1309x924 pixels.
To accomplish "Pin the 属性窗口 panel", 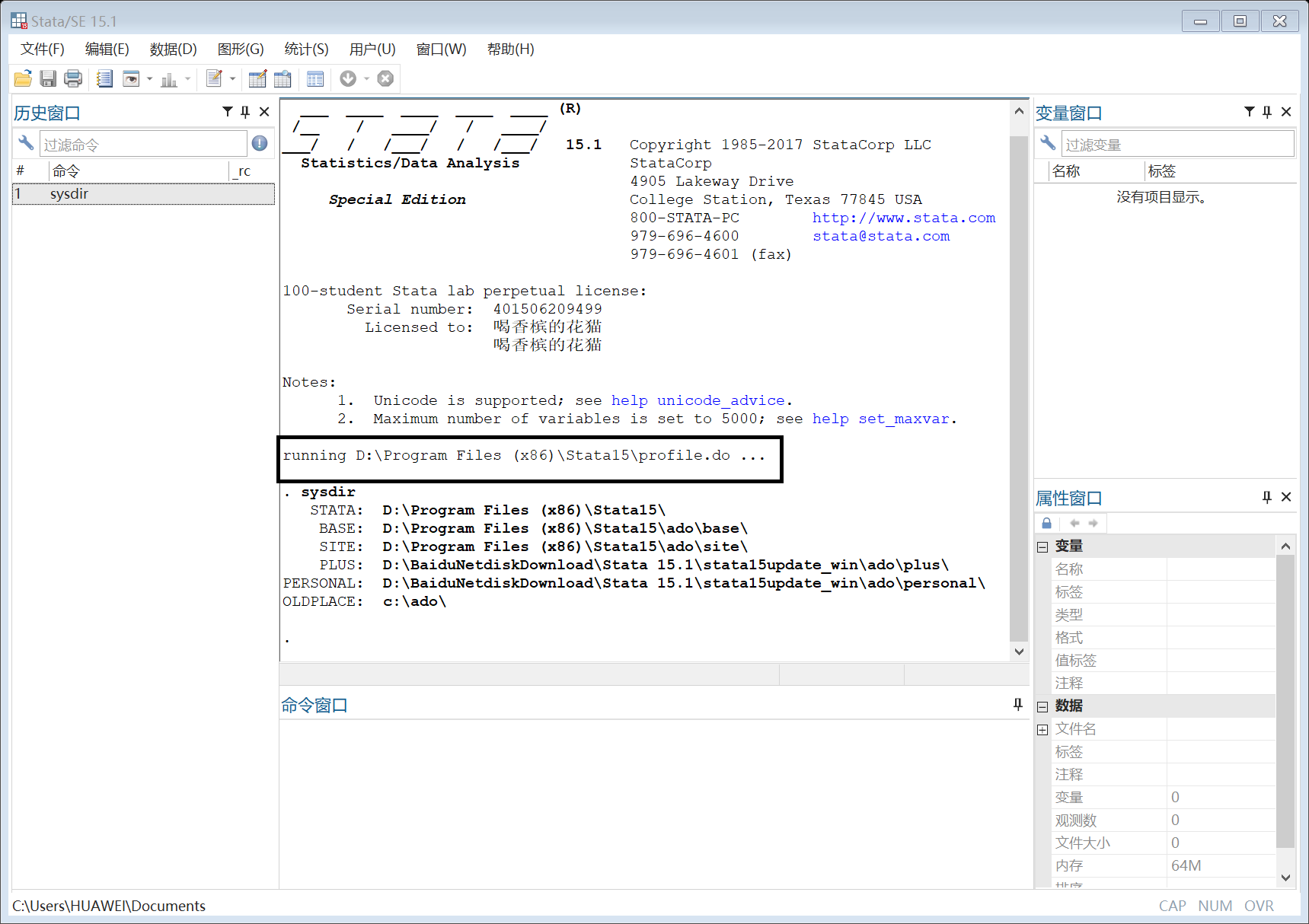I will pyautogui.click(x=1267, y=497).
